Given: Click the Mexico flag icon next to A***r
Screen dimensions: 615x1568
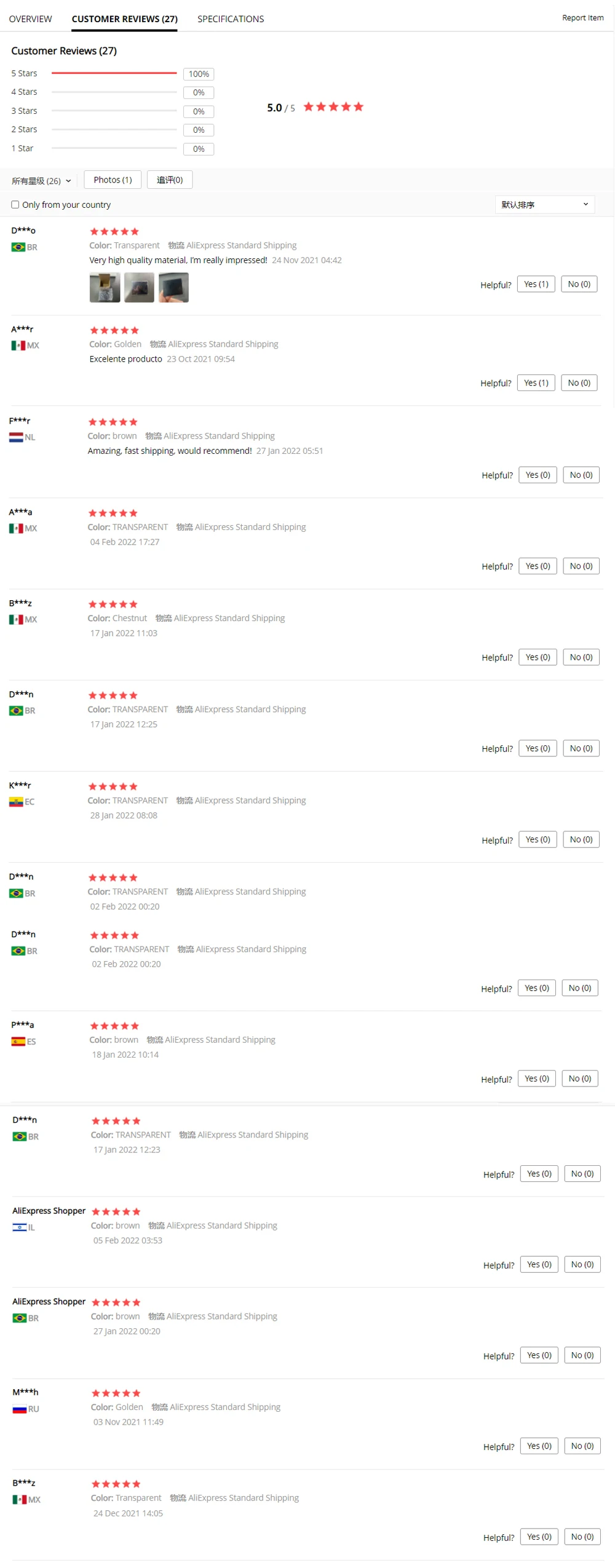Looking at the screenshot, I should (18, 346).
